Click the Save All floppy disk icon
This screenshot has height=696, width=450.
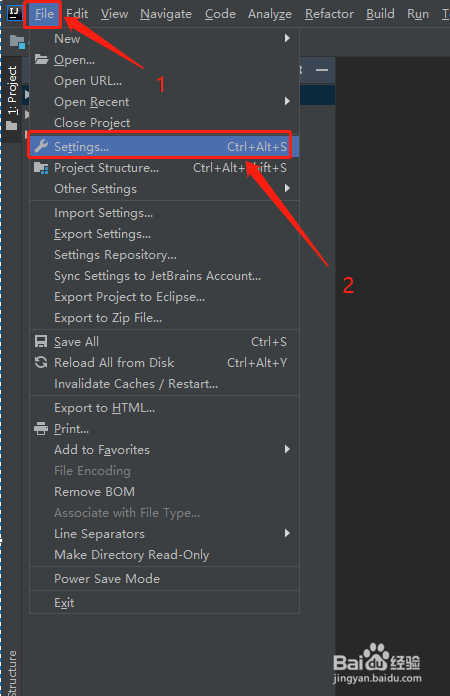click(x=41, y=341)
